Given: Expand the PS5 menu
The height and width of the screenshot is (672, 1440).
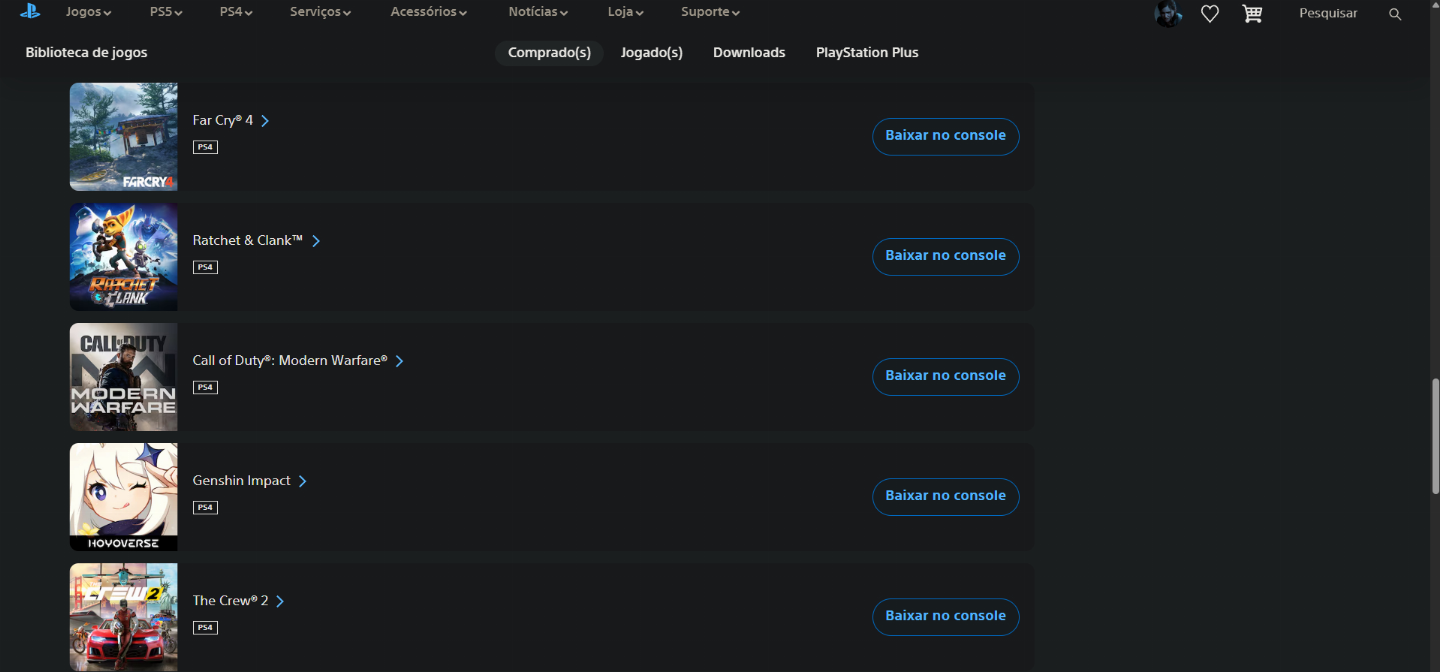Looking at the screenshot, I should pos(166,12).
